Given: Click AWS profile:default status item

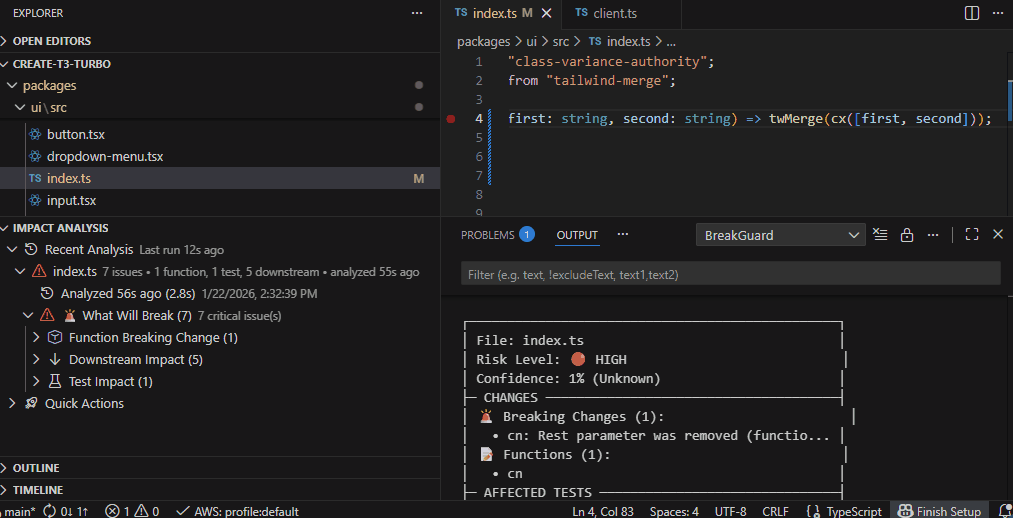Looking at the screenshot, I should point(237,512).
